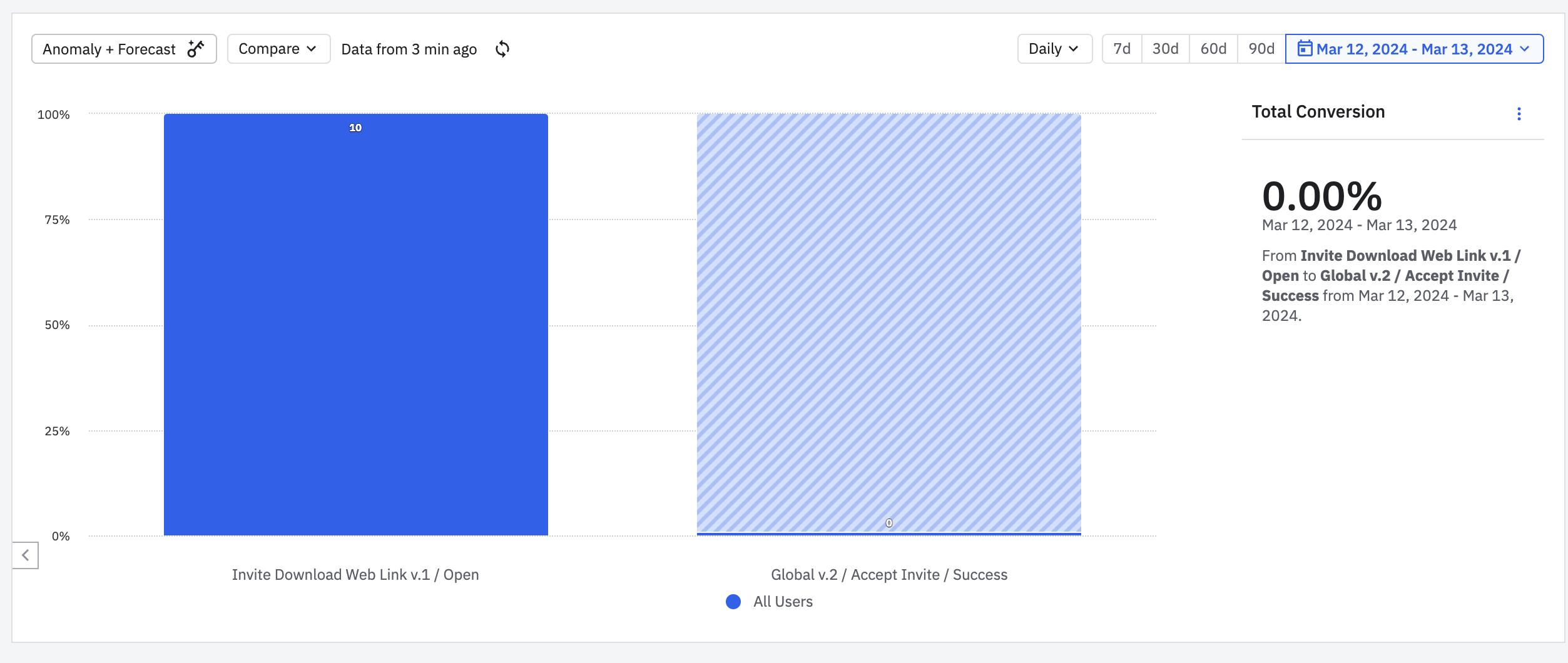Open the Total Conversion three-dot menu

pyautogui.click(x=1519, y=114)
